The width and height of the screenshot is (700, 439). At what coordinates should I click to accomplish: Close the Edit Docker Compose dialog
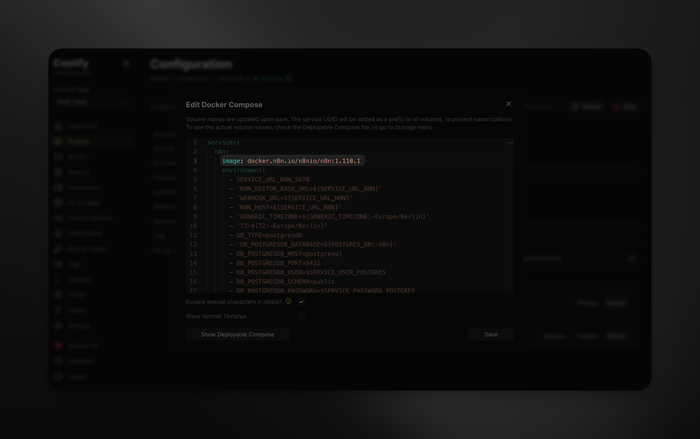508,104
